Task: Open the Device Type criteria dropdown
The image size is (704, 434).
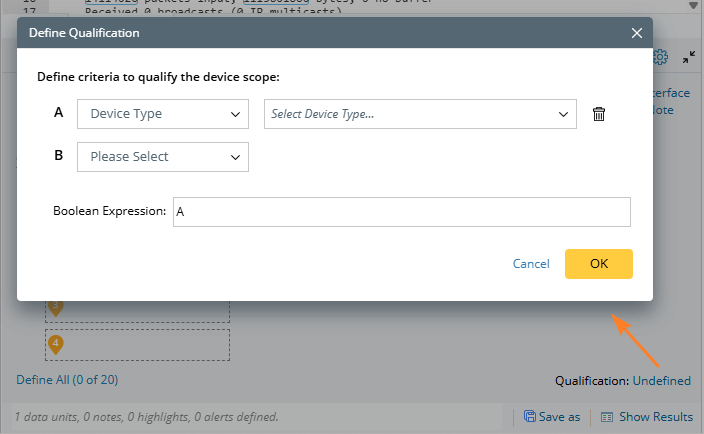Action: 163,114
